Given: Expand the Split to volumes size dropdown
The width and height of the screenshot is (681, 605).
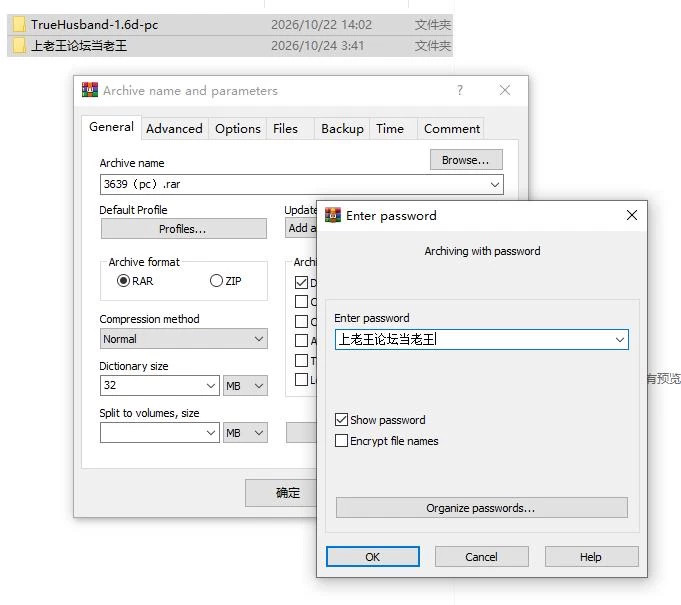Looking at the screenshot, I should tap(211, 433).
